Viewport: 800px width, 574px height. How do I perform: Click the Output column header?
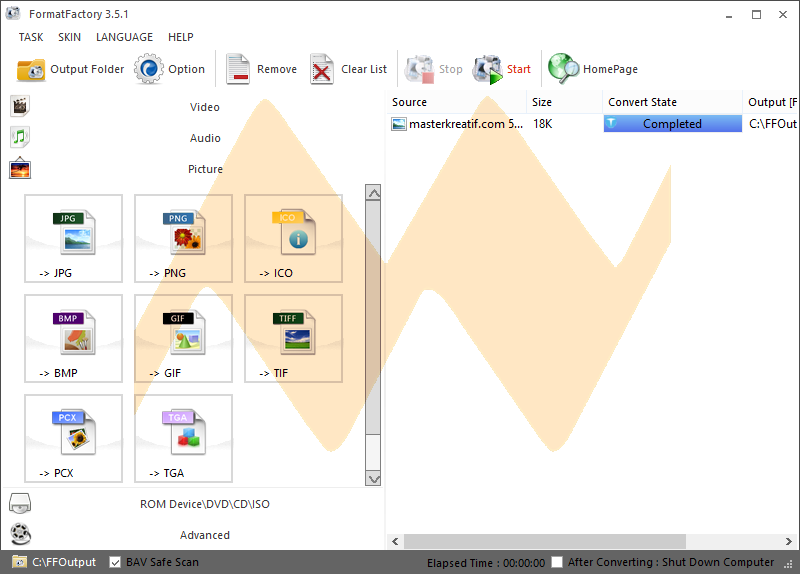coord(771,102)
